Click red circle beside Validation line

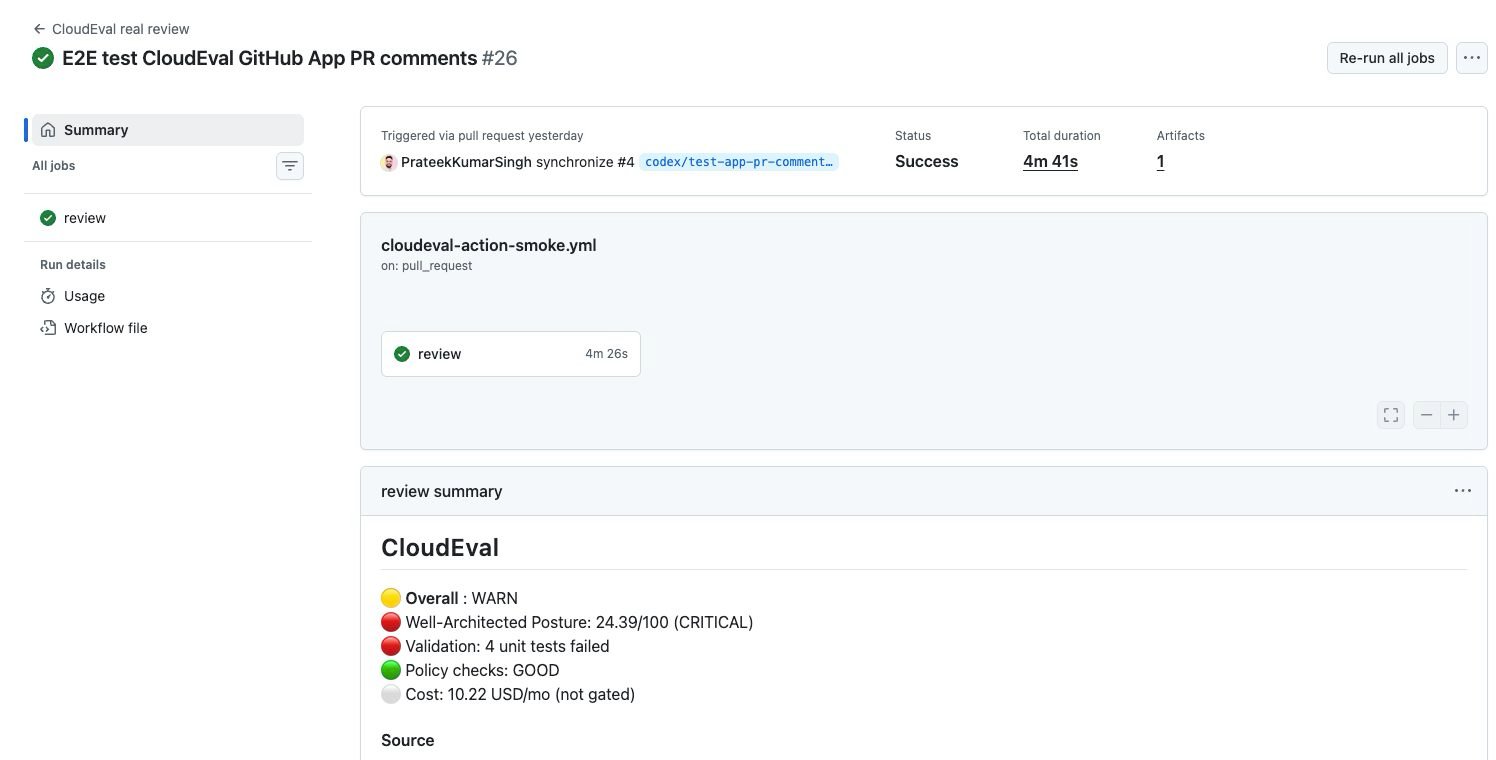[391, 646]
